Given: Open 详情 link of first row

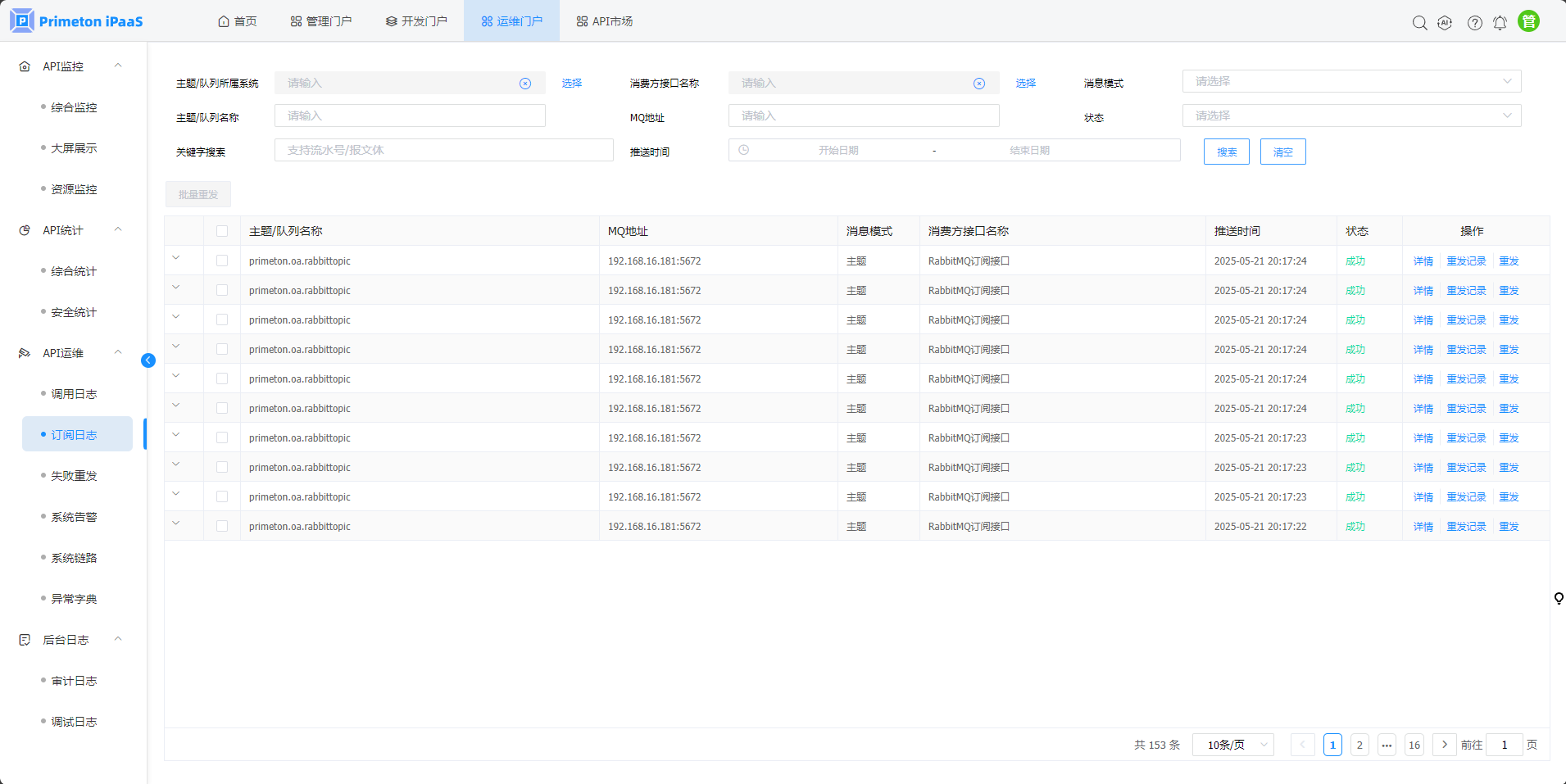Looking at the screenshot, I should 1423,261.
